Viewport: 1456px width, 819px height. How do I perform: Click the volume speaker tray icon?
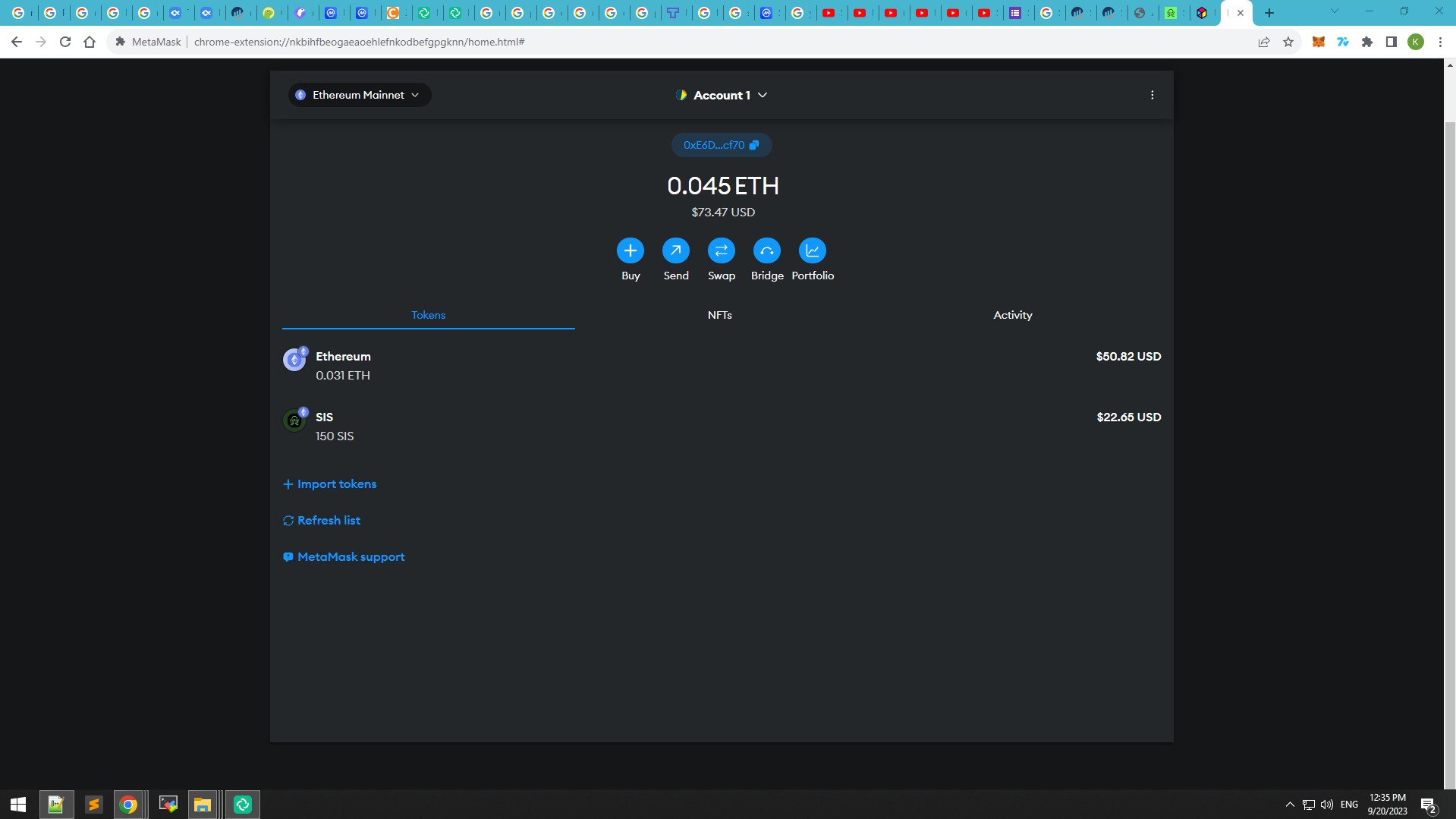(1327, 805)
